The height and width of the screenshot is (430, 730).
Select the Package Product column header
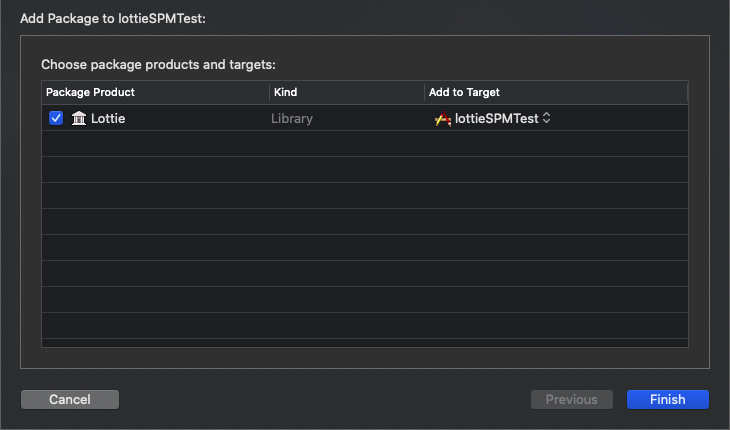[155, 92]
